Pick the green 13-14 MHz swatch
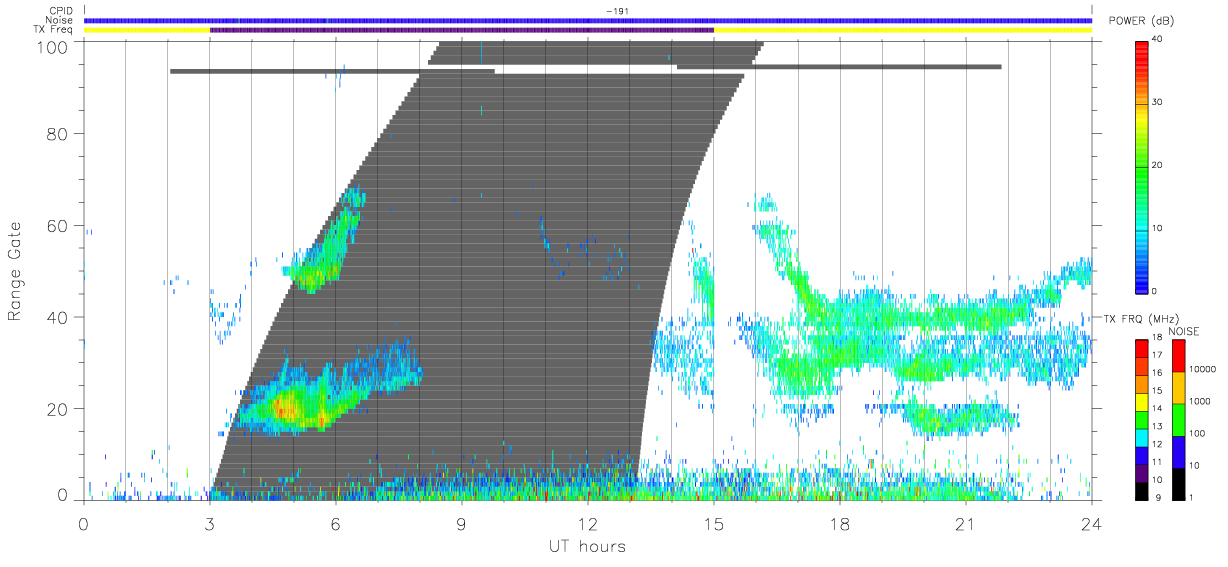The image size is (1228, 567). 1142,420
